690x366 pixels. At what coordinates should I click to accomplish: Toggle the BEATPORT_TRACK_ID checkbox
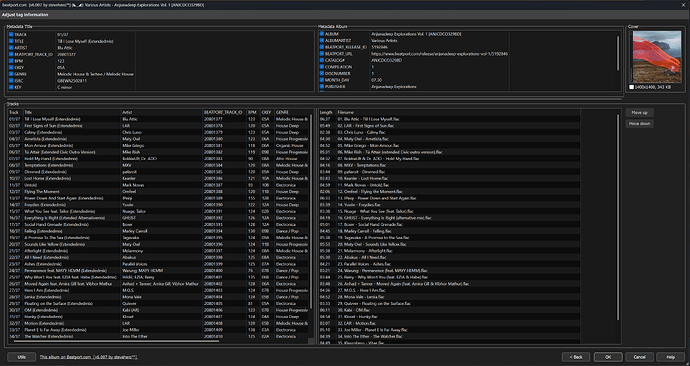click(x=11, y=54)
